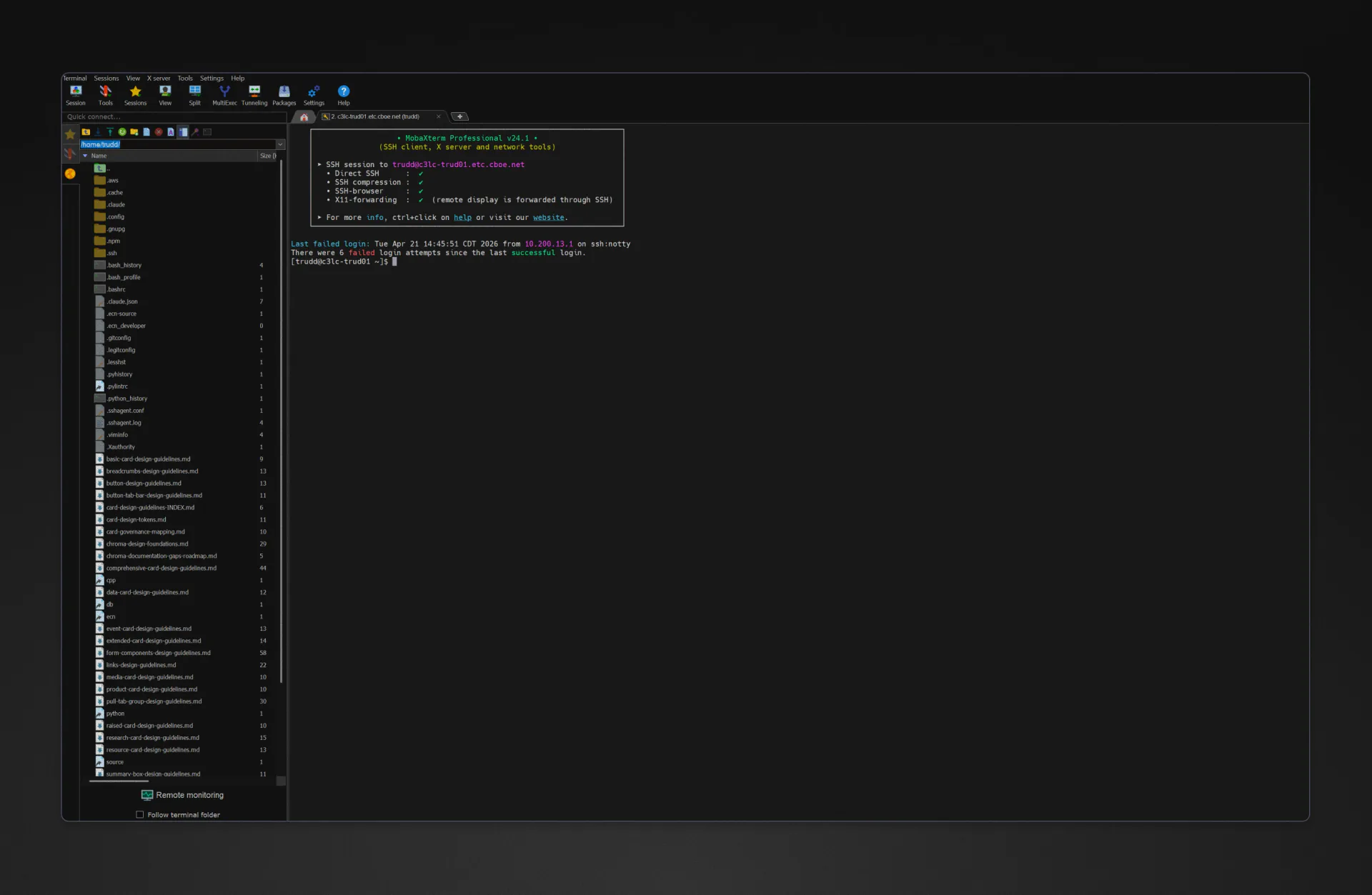Open the View menu in menu bar

133,79
